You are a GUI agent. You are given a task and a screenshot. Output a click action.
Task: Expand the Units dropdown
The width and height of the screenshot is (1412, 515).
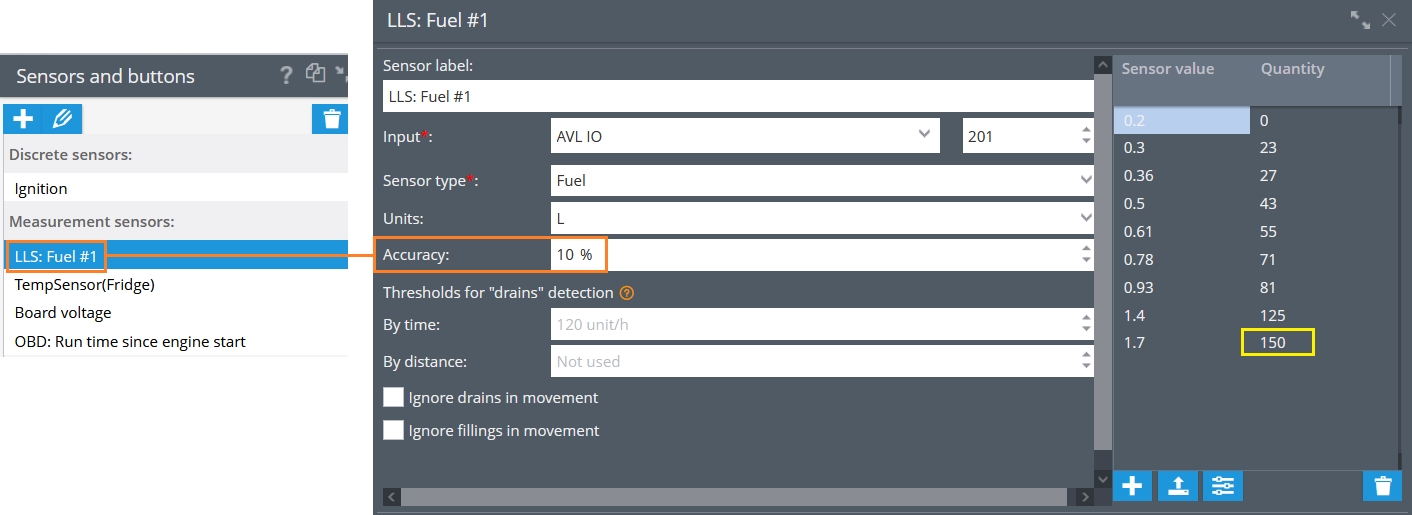point(822,217)
